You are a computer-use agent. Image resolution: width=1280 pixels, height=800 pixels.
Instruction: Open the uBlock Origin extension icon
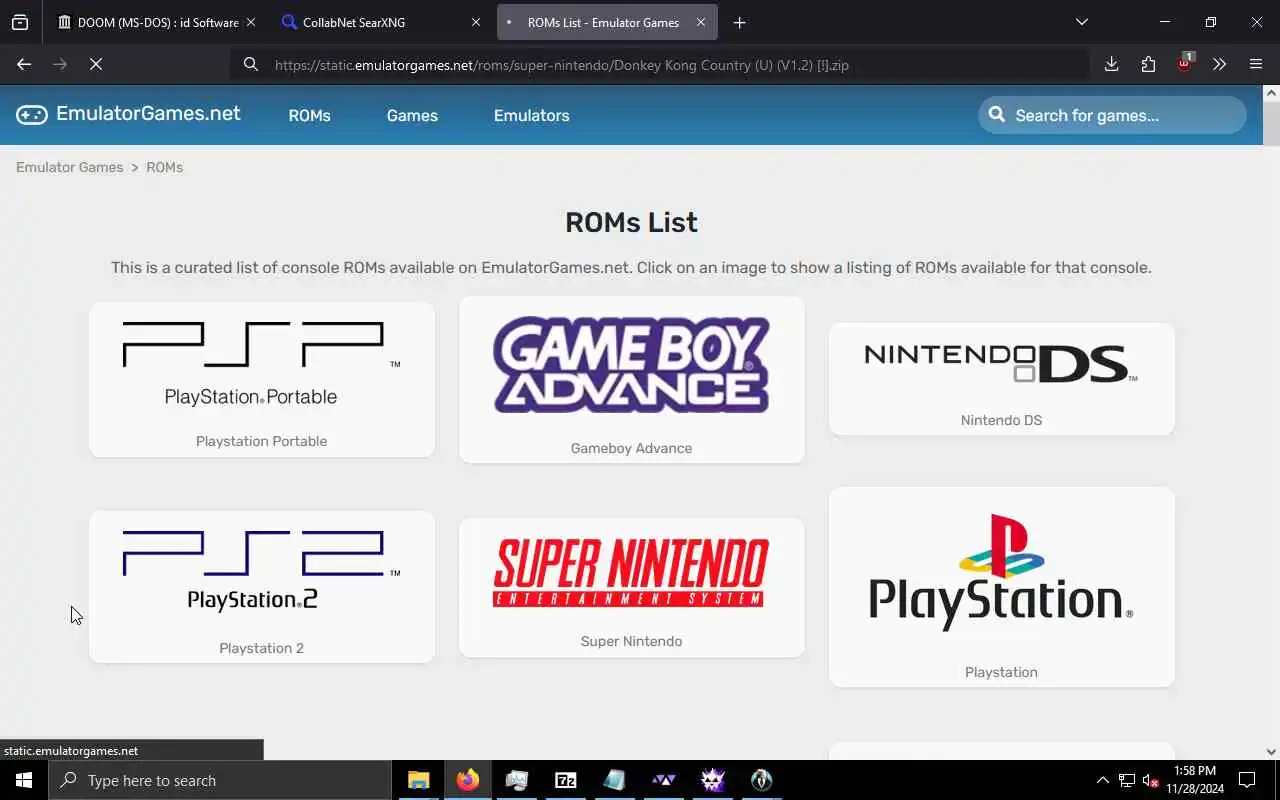pyautogui.click(x=1184, y=63)
